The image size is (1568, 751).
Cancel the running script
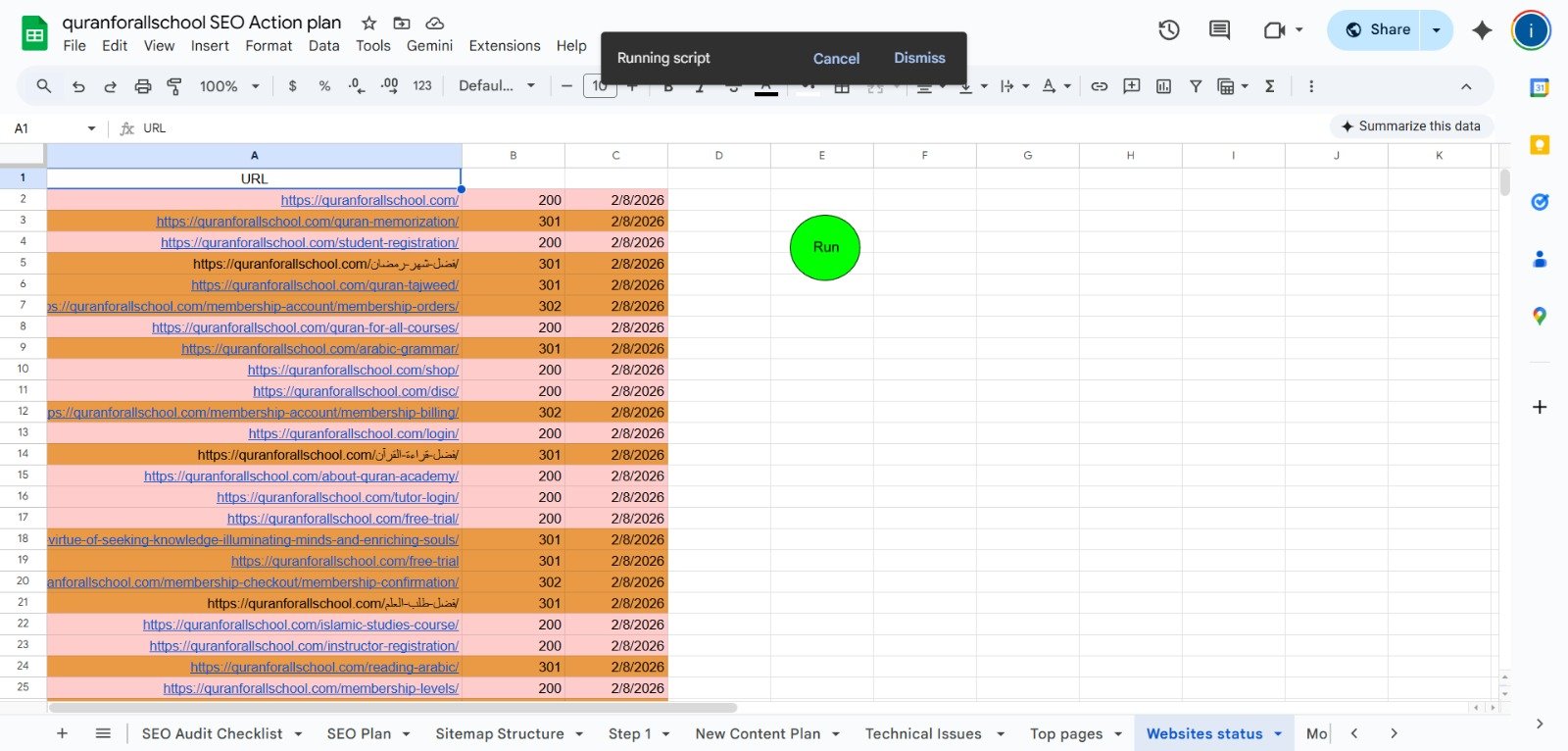pos(836,59)
